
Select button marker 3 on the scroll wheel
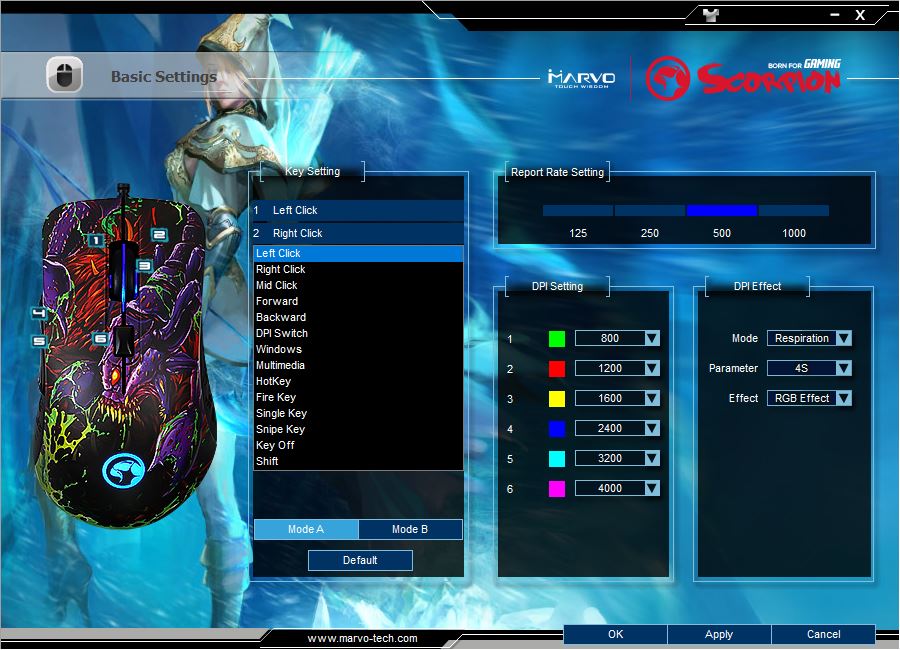point(144,266)
